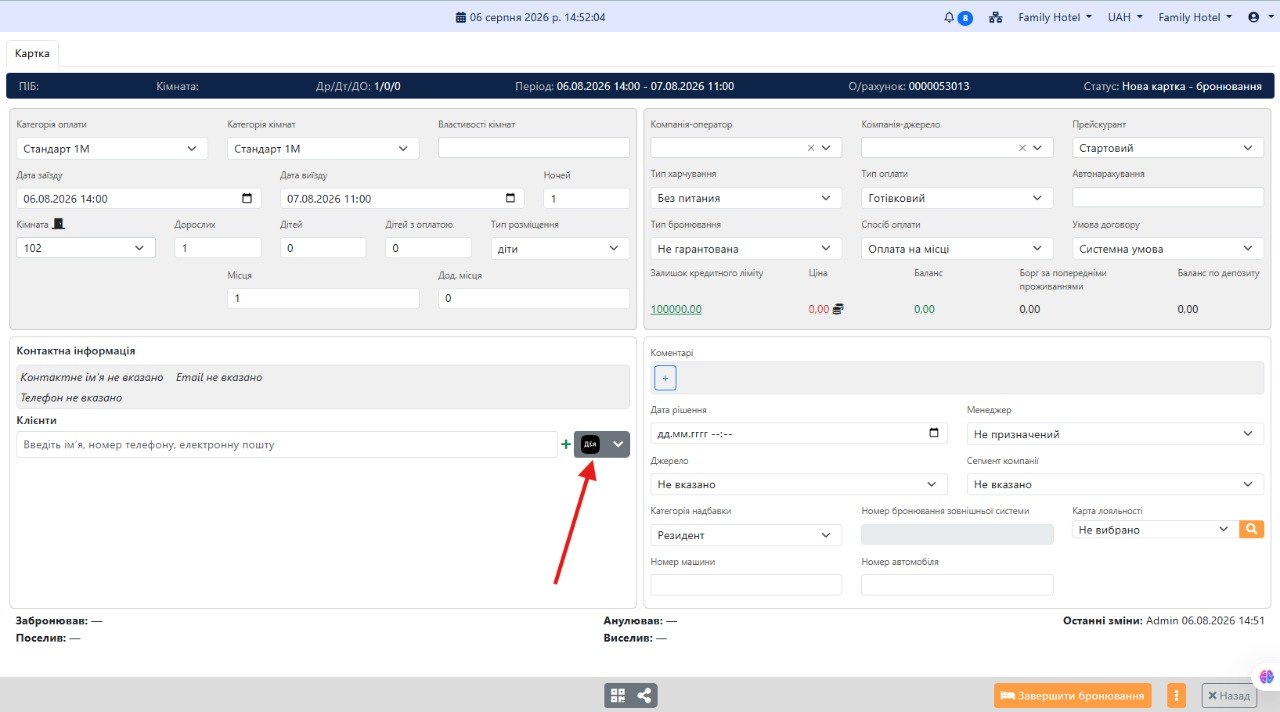Click the Дорослих input field
Image resolution: width=1280 pixels, height=712 pixels.
(x=218, y=247)
